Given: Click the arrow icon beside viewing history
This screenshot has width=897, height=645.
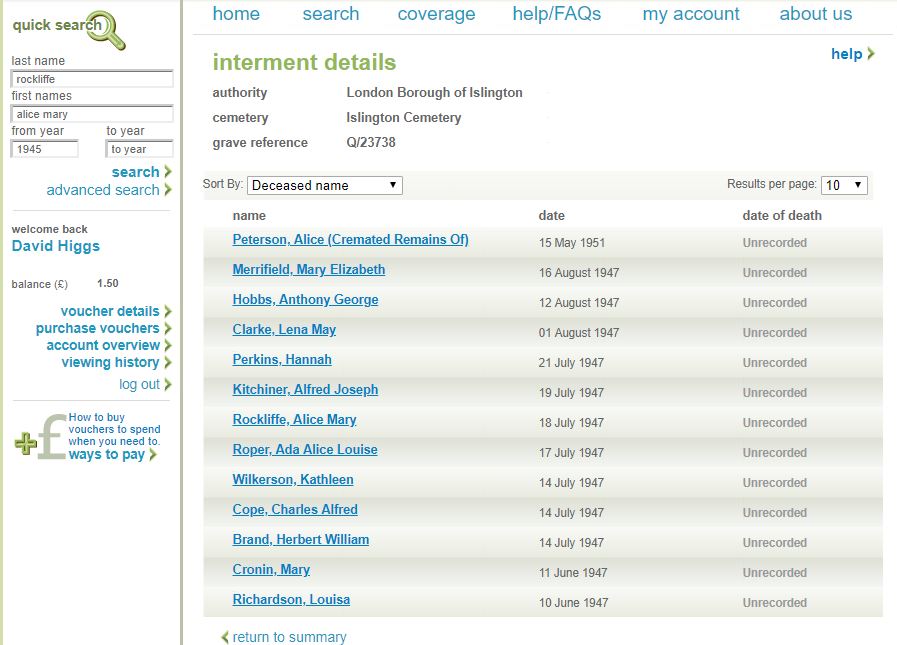Looking at the screenshot, I should pyautogui.click(x=170, y=362).
